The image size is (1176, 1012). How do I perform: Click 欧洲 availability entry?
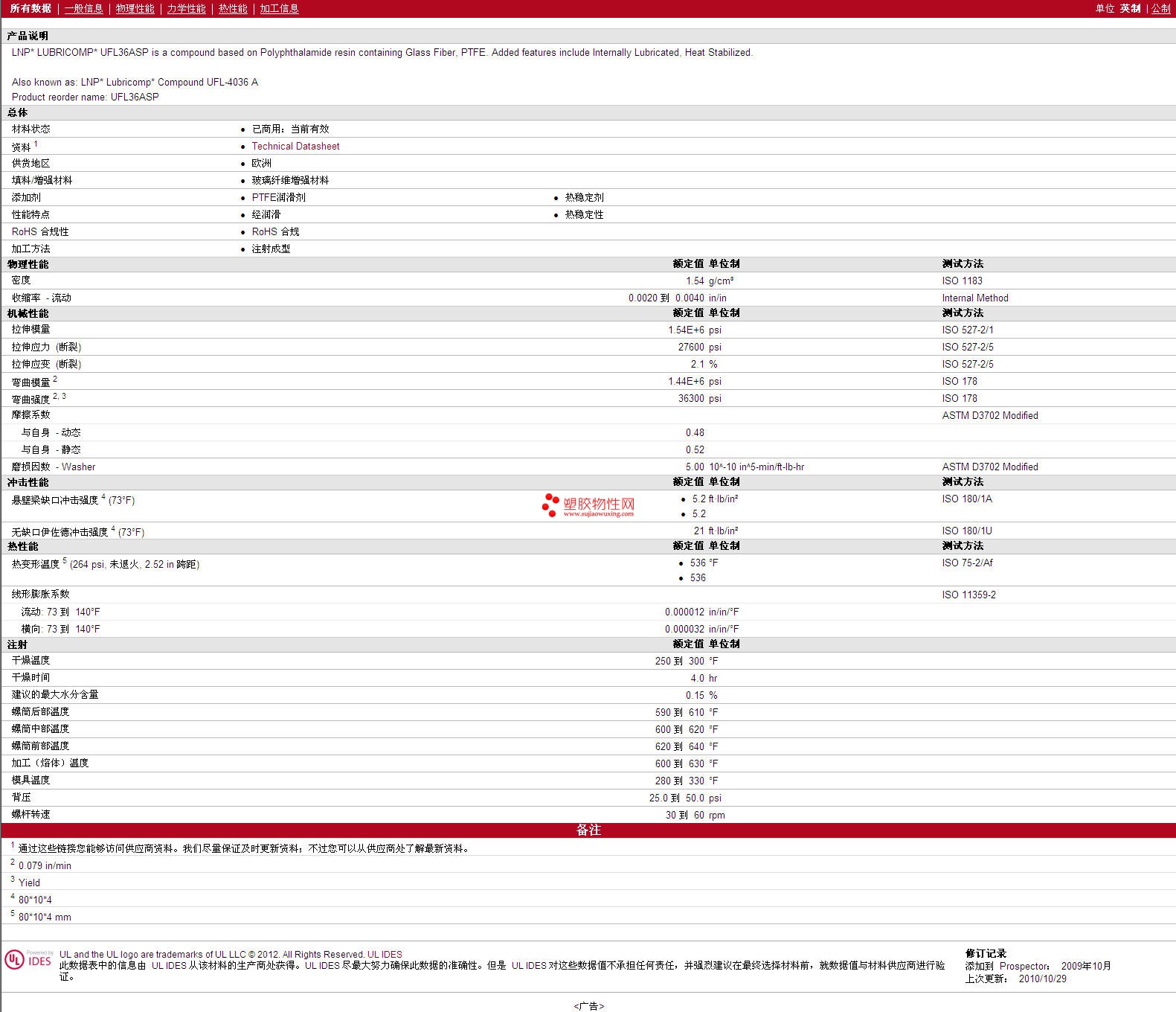pyautogui.click(x=261, y=163)
